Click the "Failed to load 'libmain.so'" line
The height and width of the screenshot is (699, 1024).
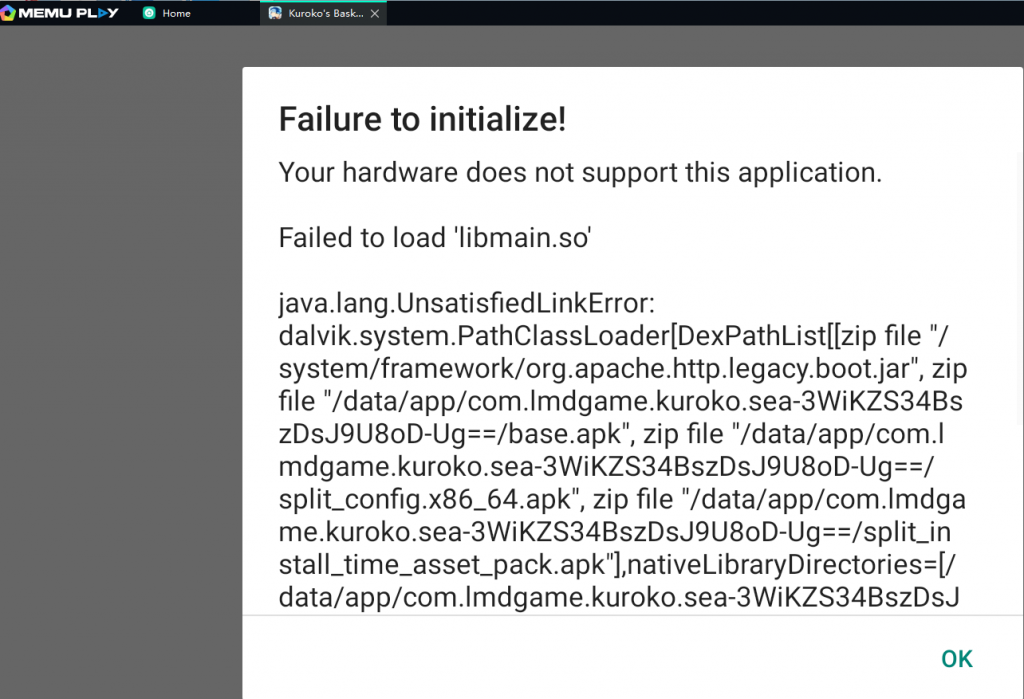(435, 238)
